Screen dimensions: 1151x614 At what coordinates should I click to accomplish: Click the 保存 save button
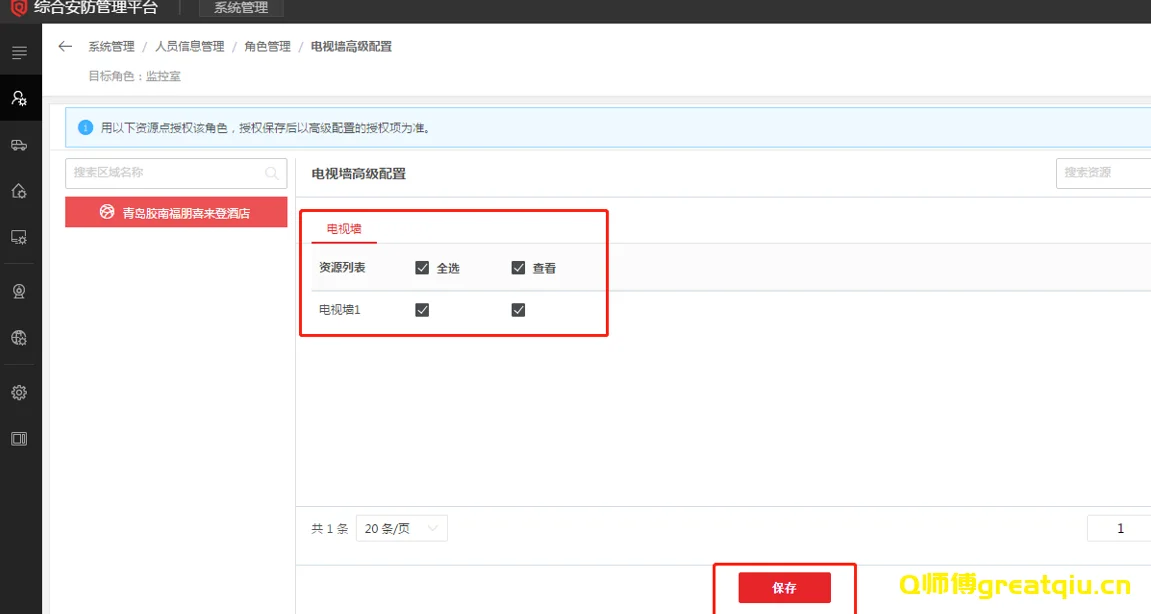click(784, 587)
